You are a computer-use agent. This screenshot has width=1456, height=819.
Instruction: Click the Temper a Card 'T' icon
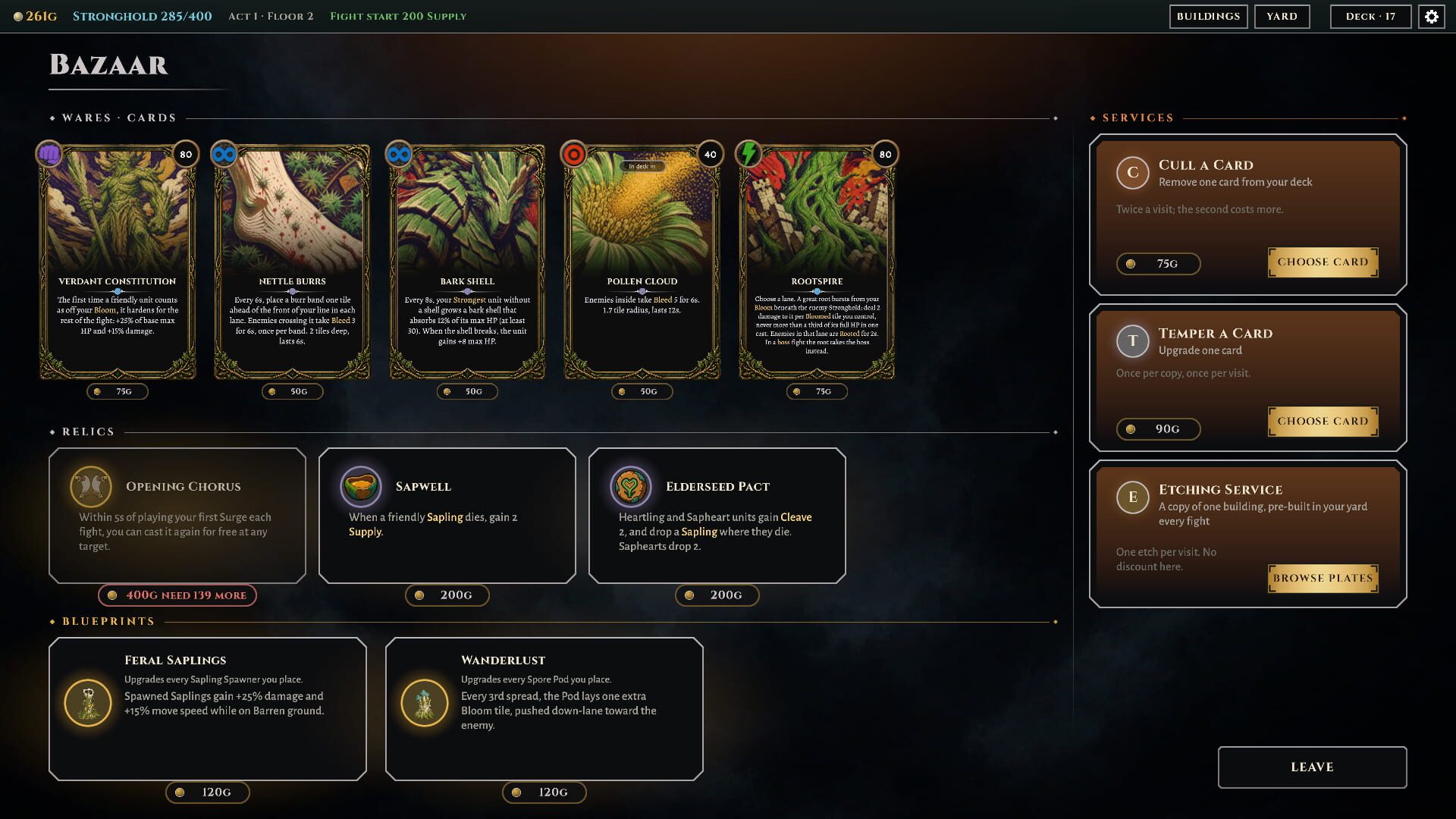(1133, 340)
